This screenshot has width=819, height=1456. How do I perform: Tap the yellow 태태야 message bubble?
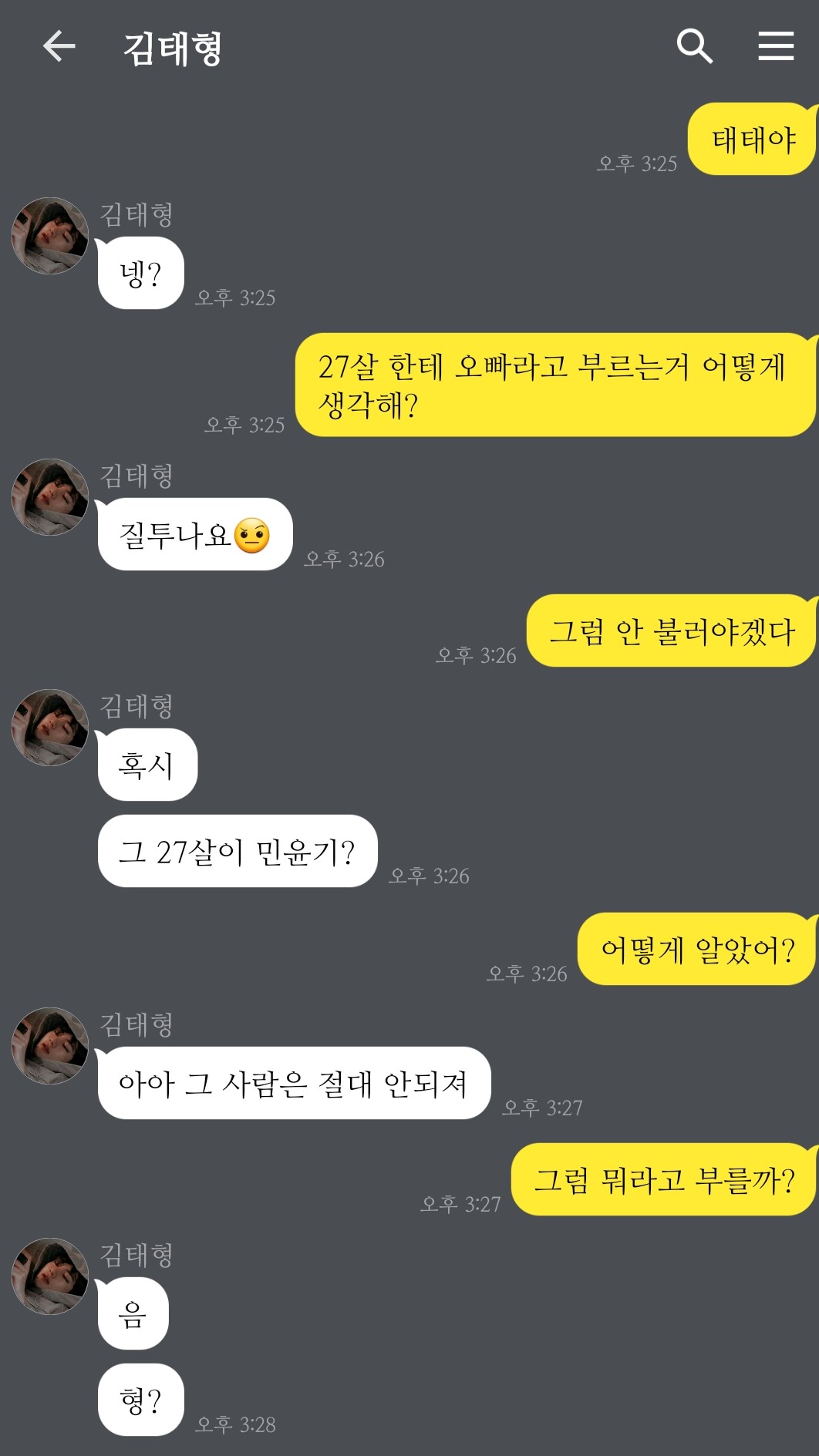(x=752, y=140)
